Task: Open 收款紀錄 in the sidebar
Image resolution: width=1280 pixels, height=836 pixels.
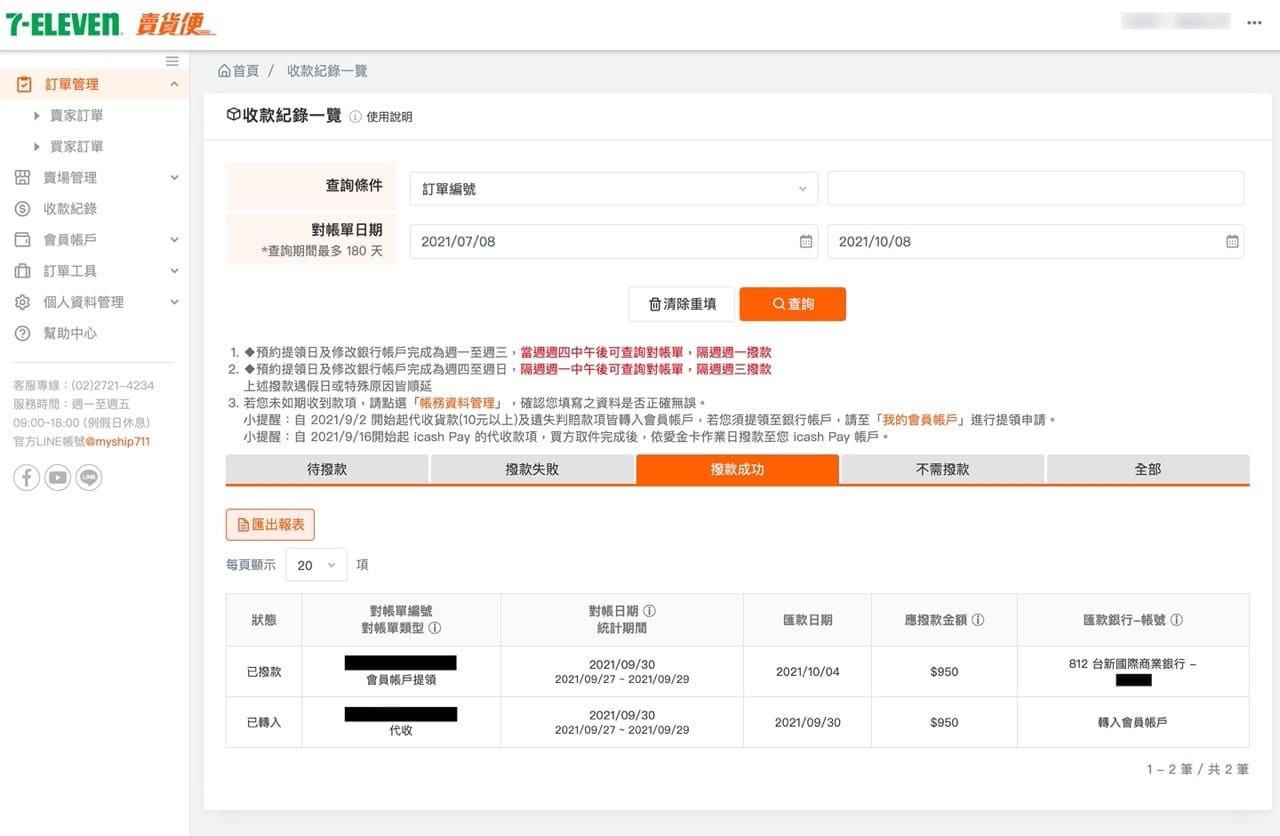Action: pyautogui.click(x=70, y=209)
